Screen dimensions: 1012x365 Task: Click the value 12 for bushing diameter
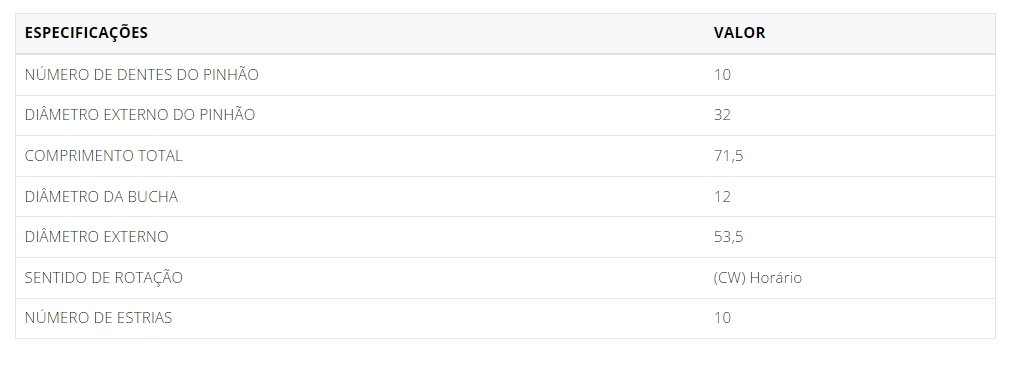[x=722, y=197]
